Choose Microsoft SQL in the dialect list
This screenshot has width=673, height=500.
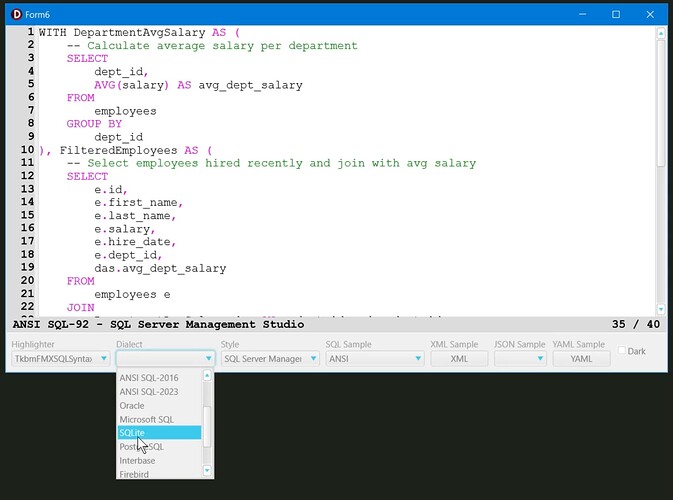[159, 419]
